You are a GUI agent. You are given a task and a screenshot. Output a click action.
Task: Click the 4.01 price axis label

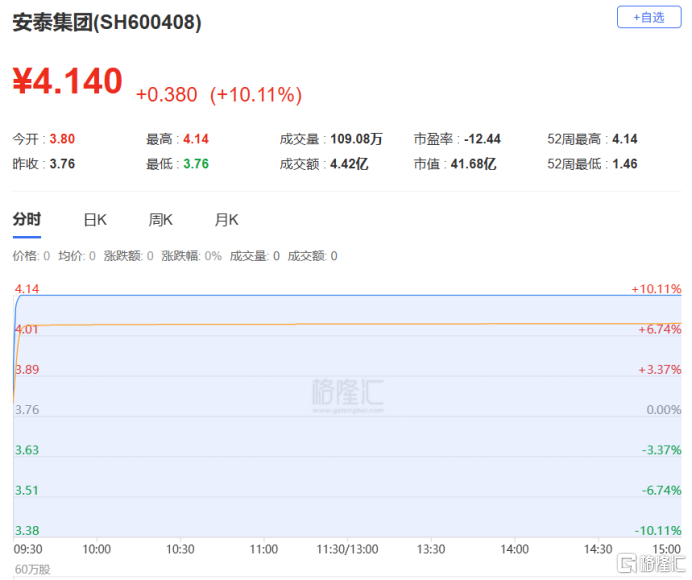click(26, 329)
